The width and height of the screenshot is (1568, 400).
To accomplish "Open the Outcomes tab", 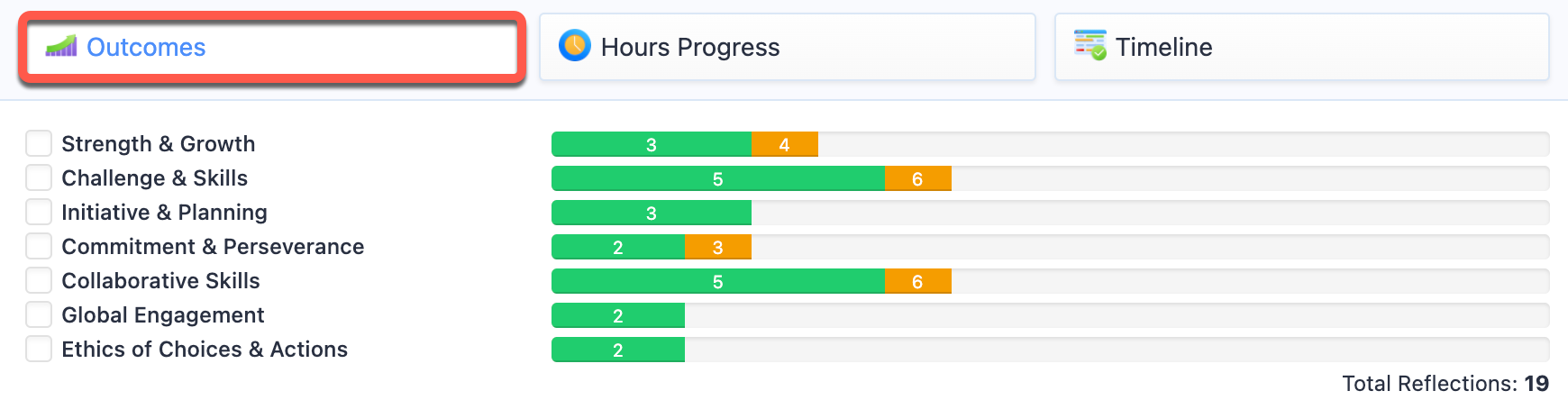I will (270, 48).
